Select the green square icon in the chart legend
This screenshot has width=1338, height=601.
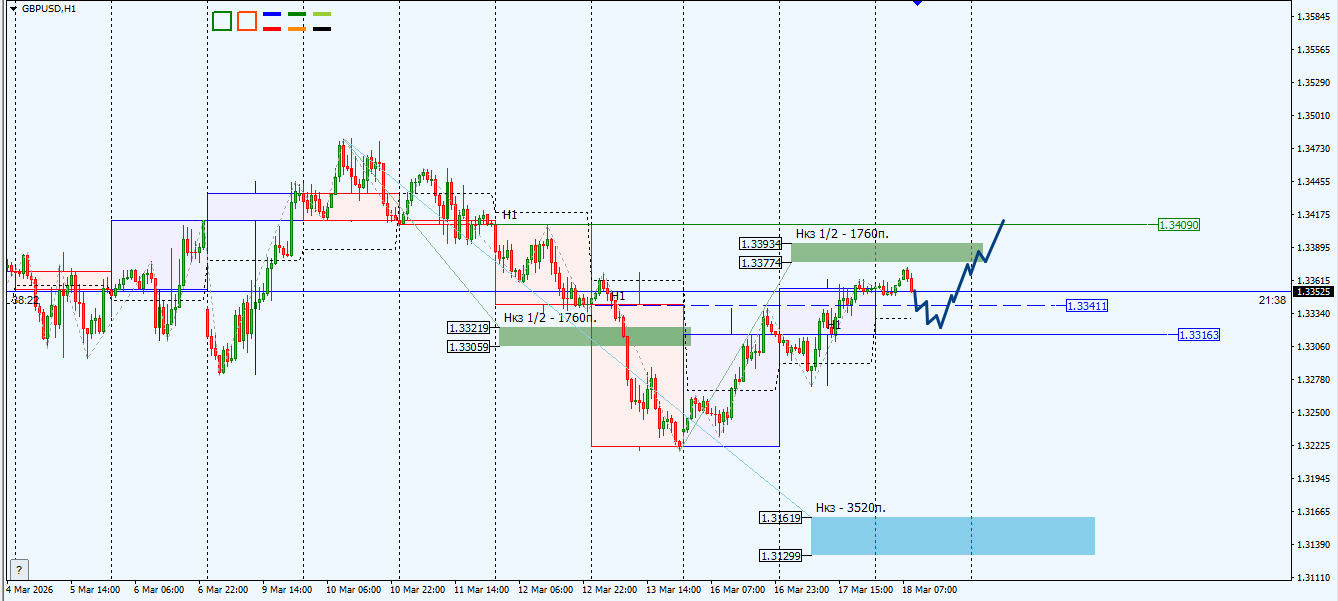tap(222, 21)
